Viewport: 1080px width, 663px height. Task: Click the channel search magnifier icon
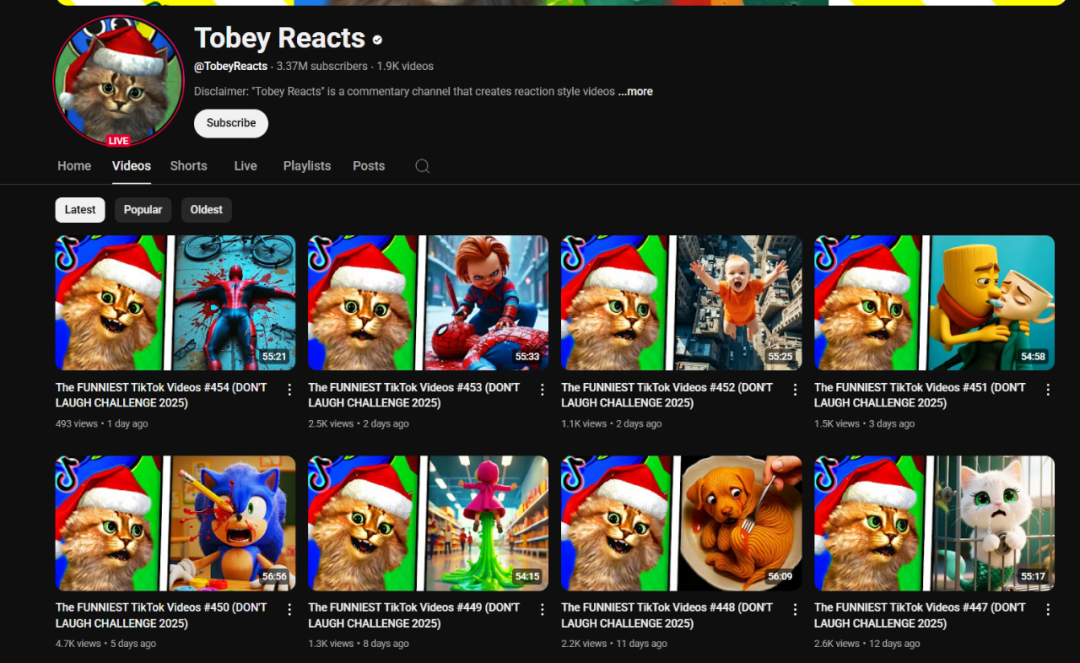pos(422,166)
